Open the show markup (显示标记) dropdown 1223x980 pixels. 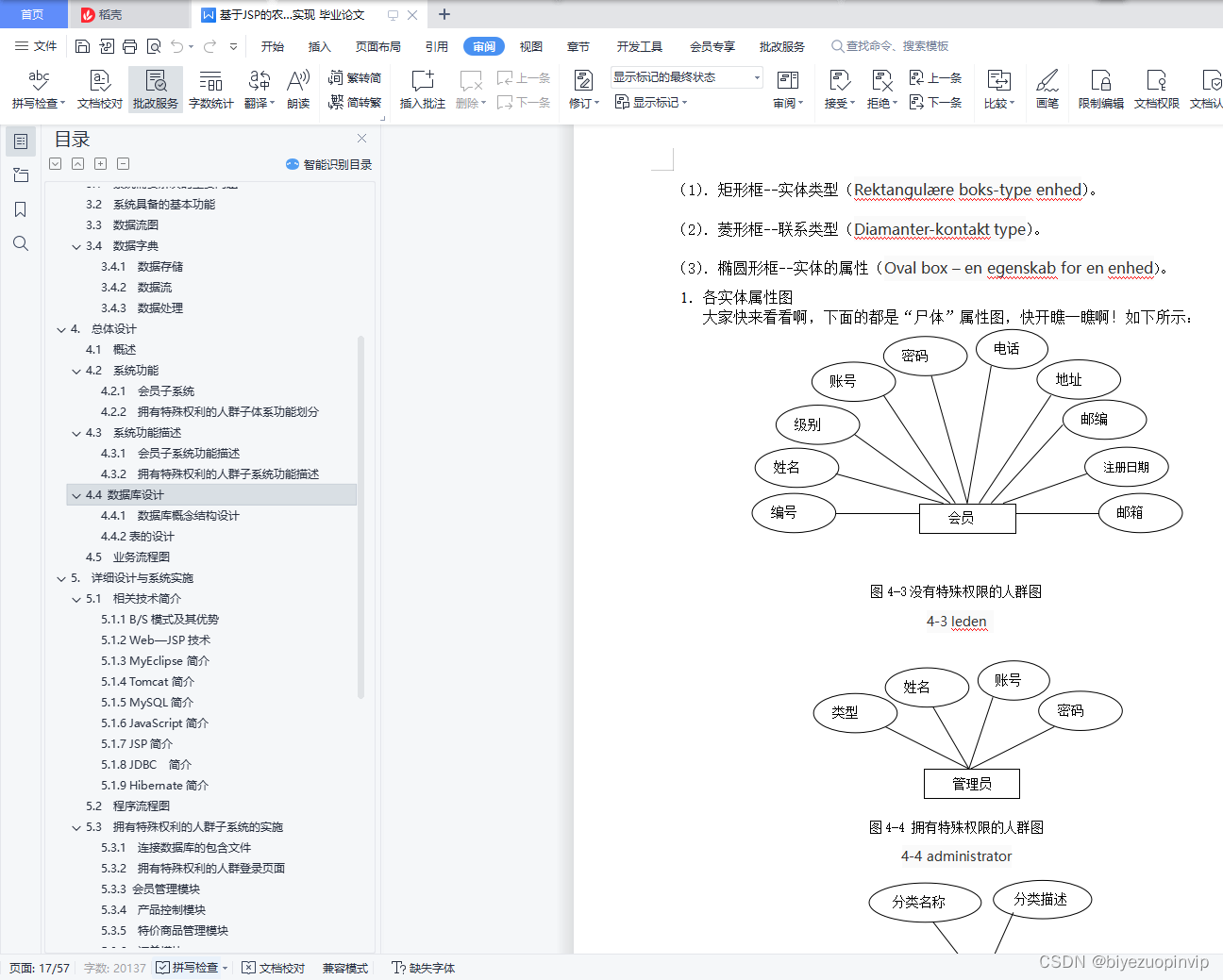651,102
